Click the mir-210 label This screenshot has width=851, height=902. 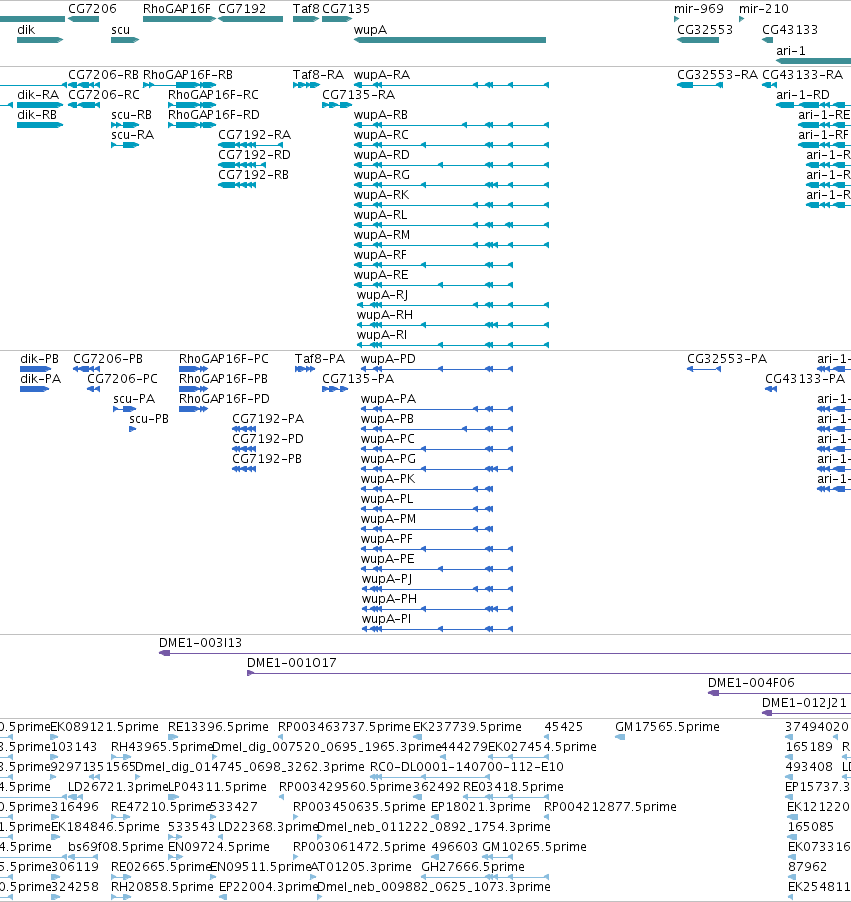pos(764,9)
